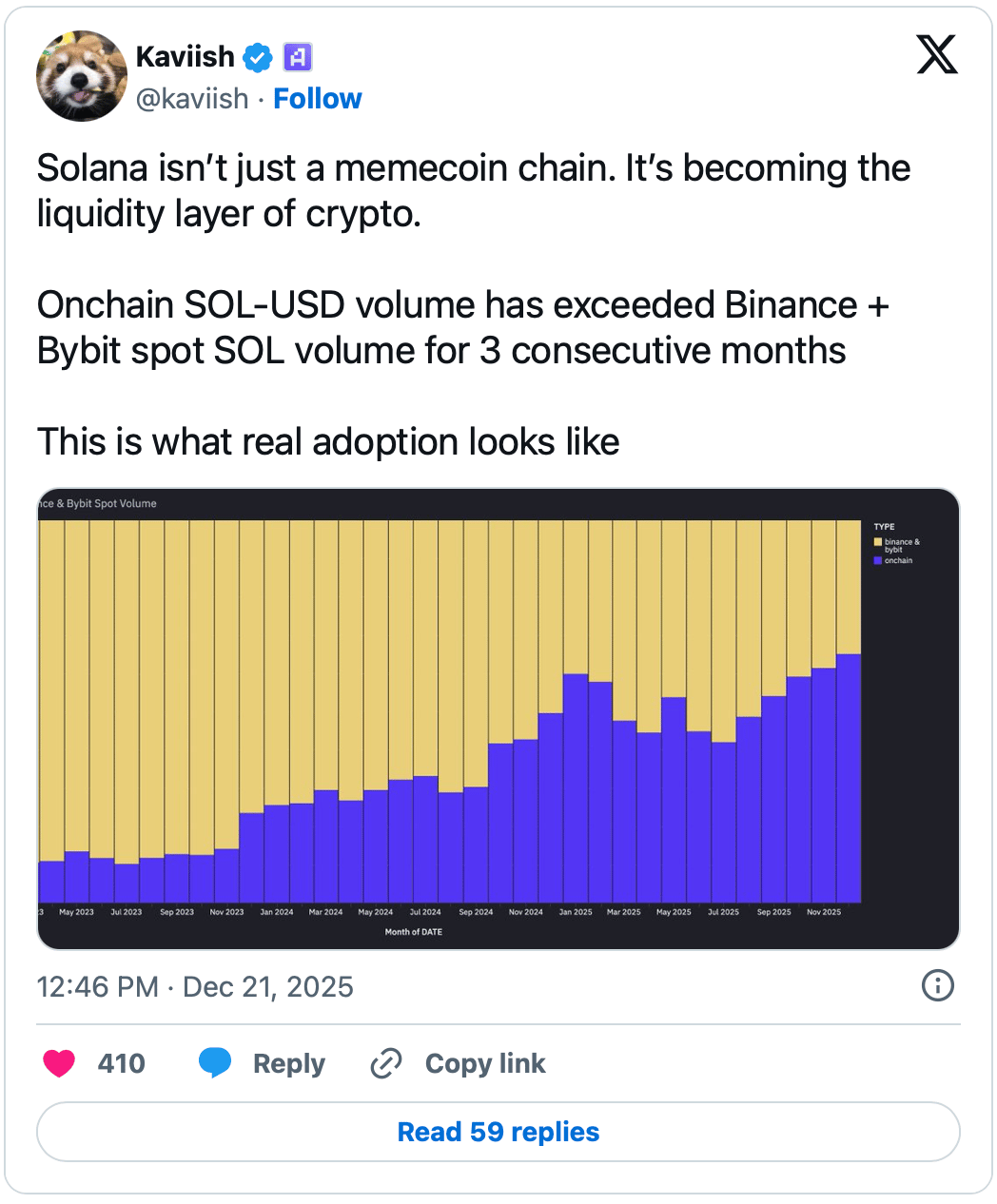Open the info circle icon
This screenshot has height=1204, width=997.
(938, 985)
